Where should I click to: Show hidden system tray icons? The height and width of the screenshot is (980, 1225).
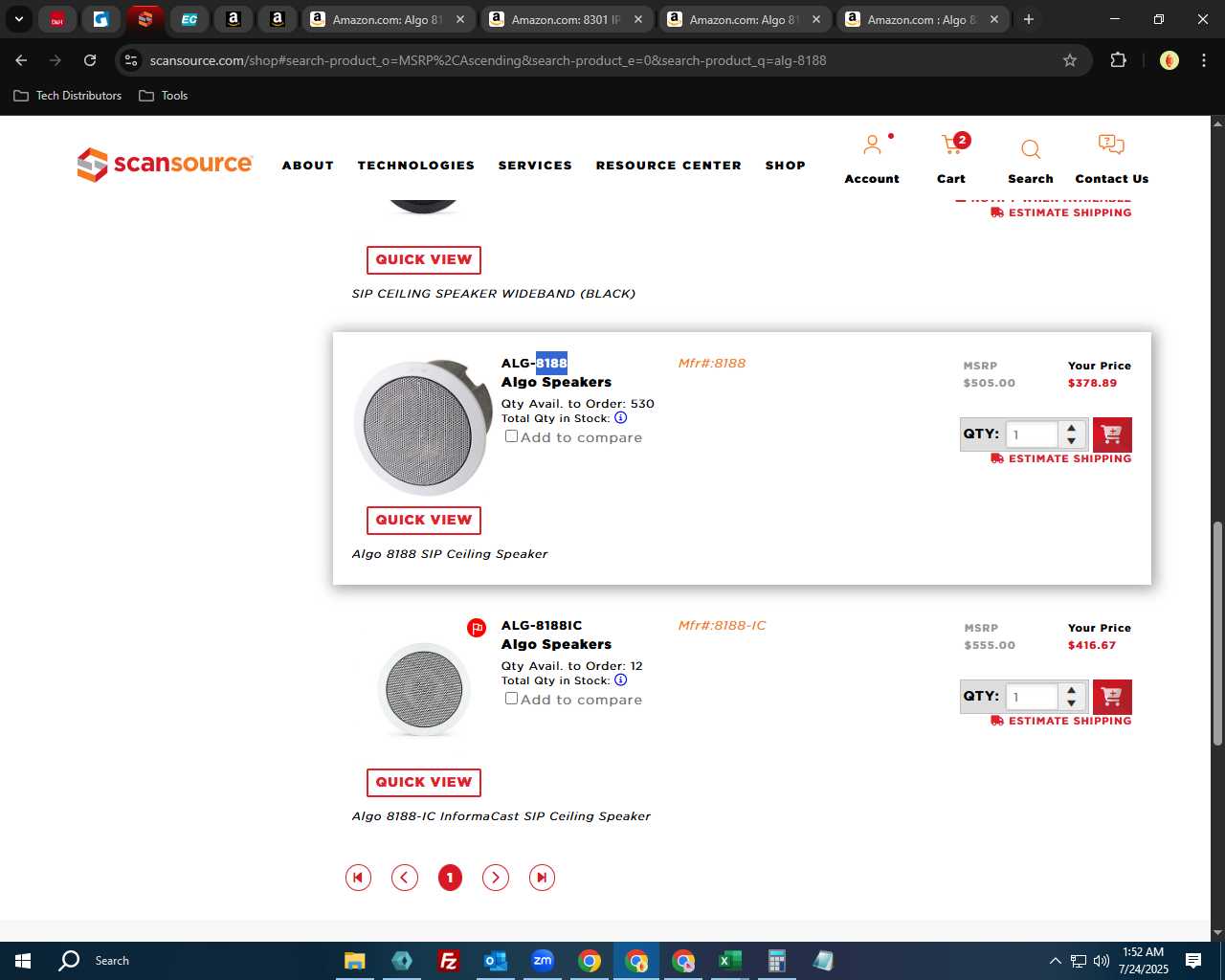(1055, 961)
